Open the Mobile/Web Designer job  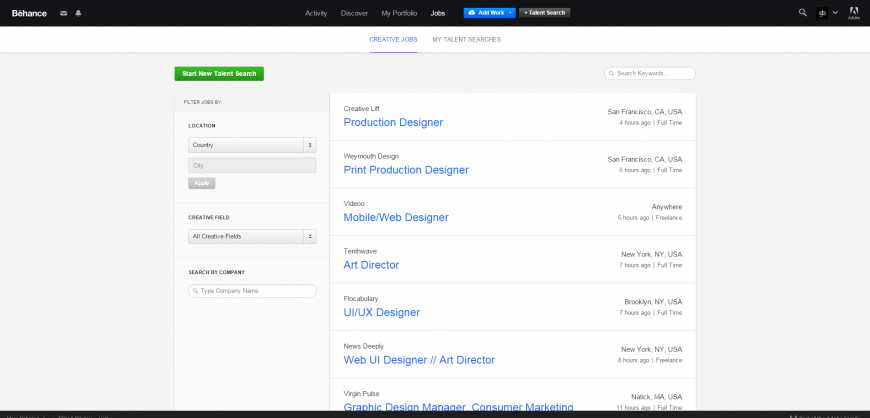(396, 218)
